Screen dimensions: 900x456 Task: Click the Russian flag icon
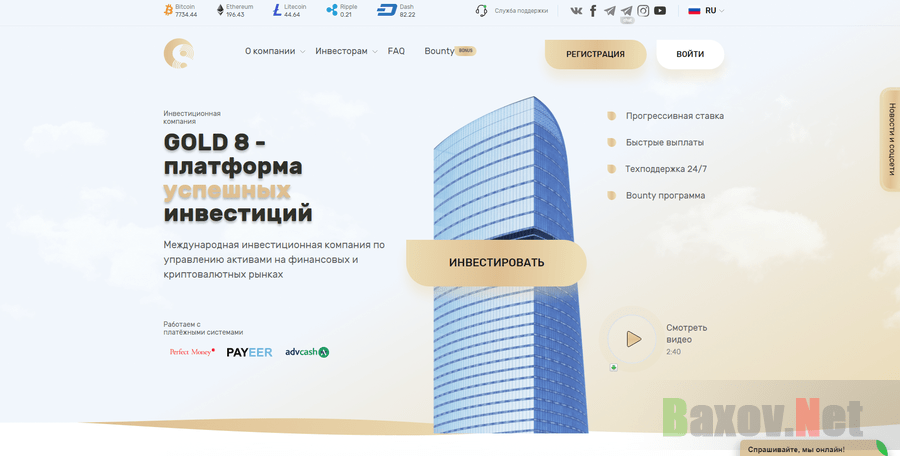pyautogui.click(x=695, y=10)
